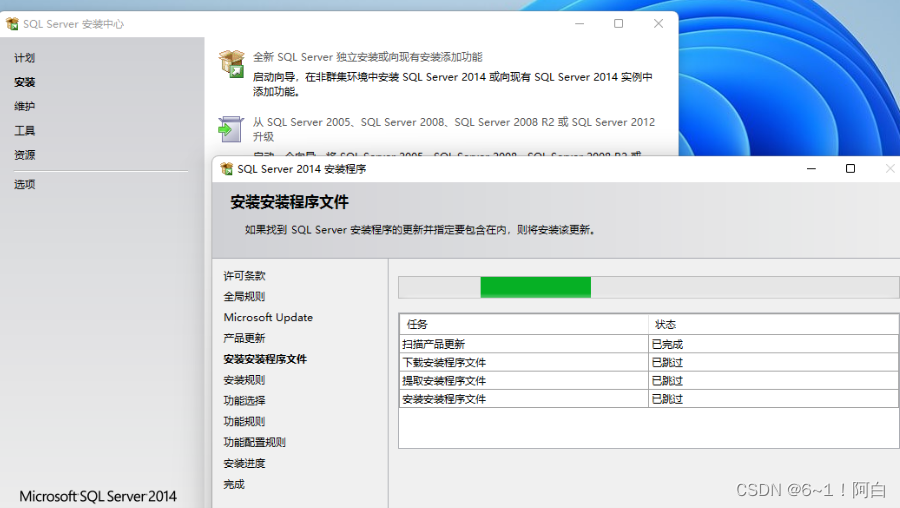Click the upgrade from SQL Server 2005 icon
This screenshot has width=900, height=508.
pos(231,129)
